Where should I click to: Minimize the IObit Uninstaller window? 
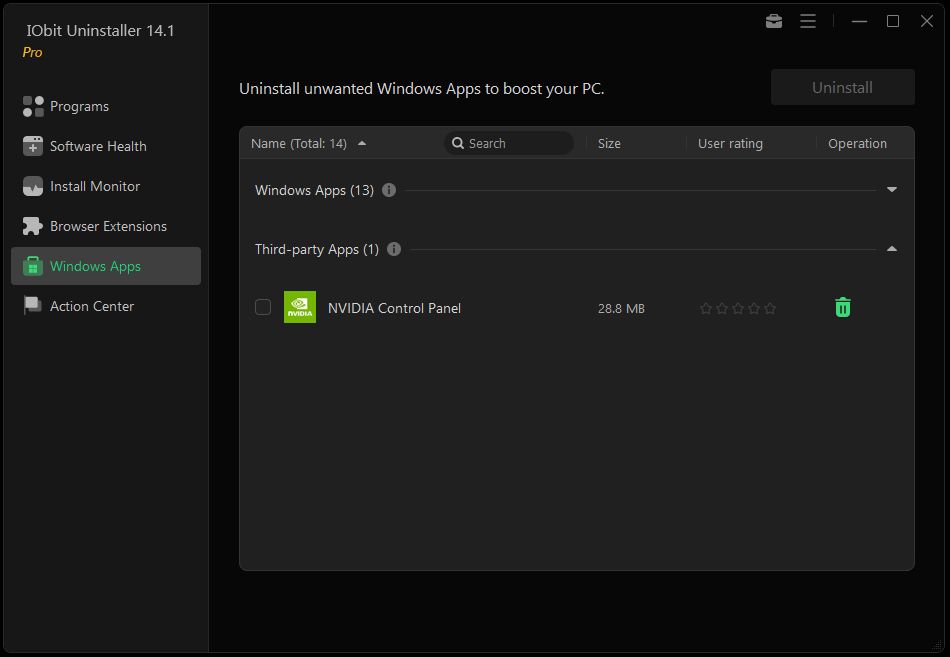pyautogui.click(x=859, y=21)
